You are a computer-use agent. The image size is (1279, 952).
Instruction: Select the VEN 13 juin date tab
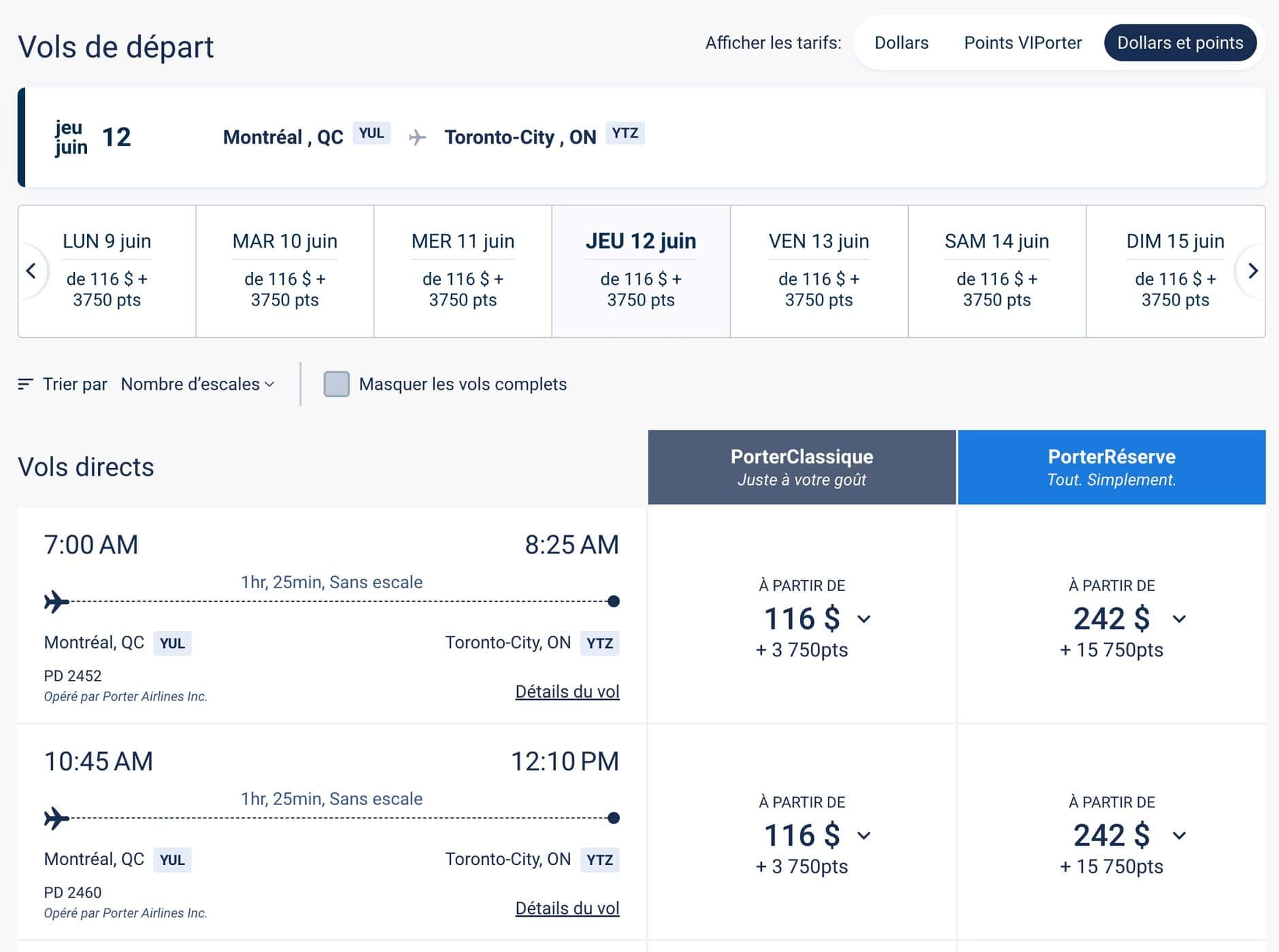(x=818, y=271)
